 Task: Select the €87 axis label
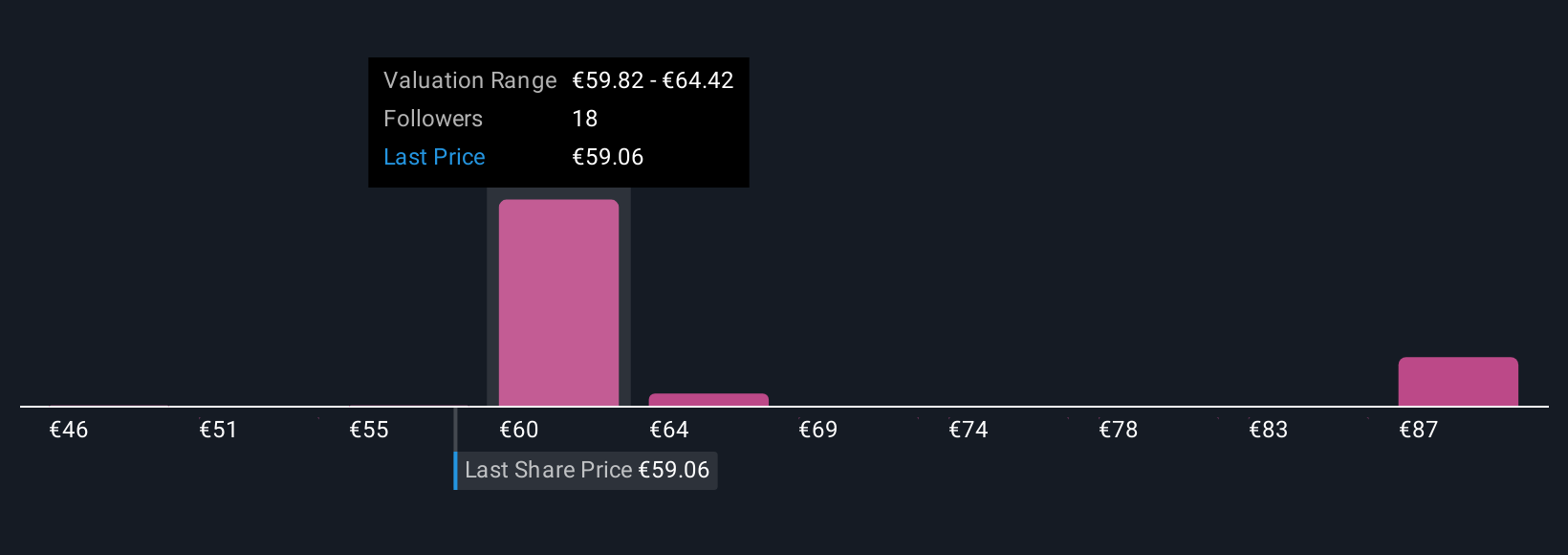click(1419, 430)
